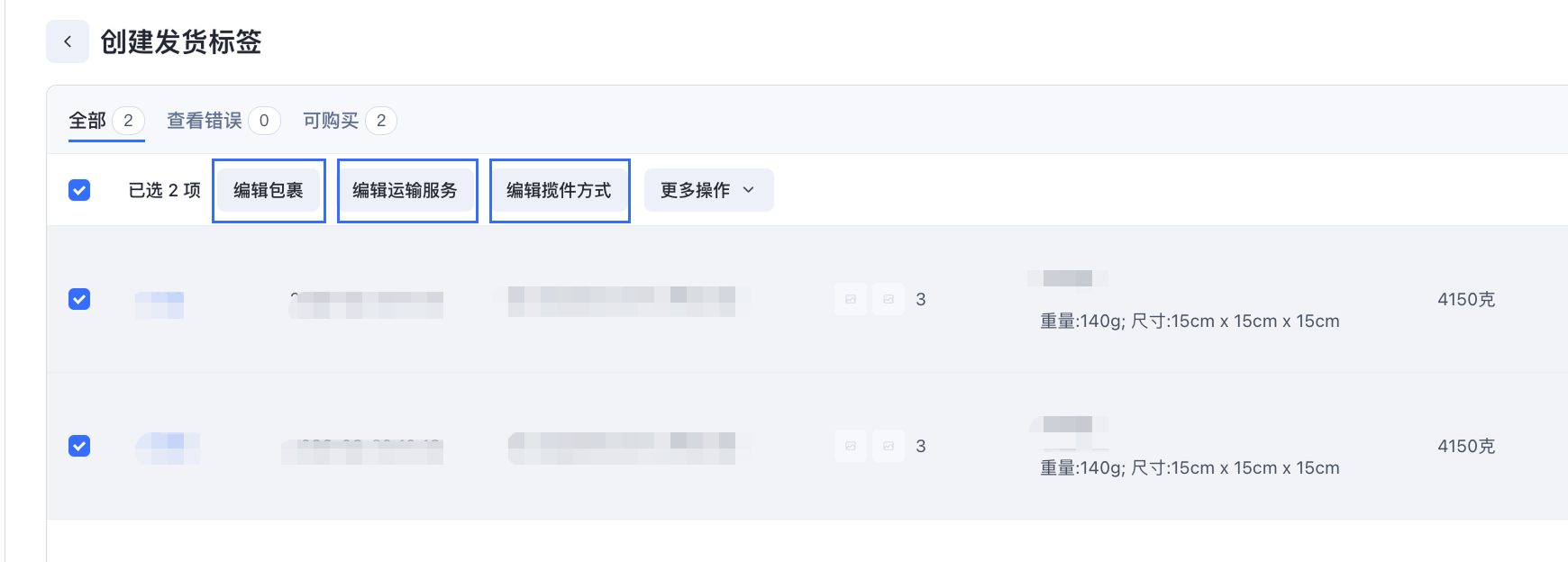
Task: Open the first image icon in the second row
Action: pyautogui.click(x=850, y=445)
